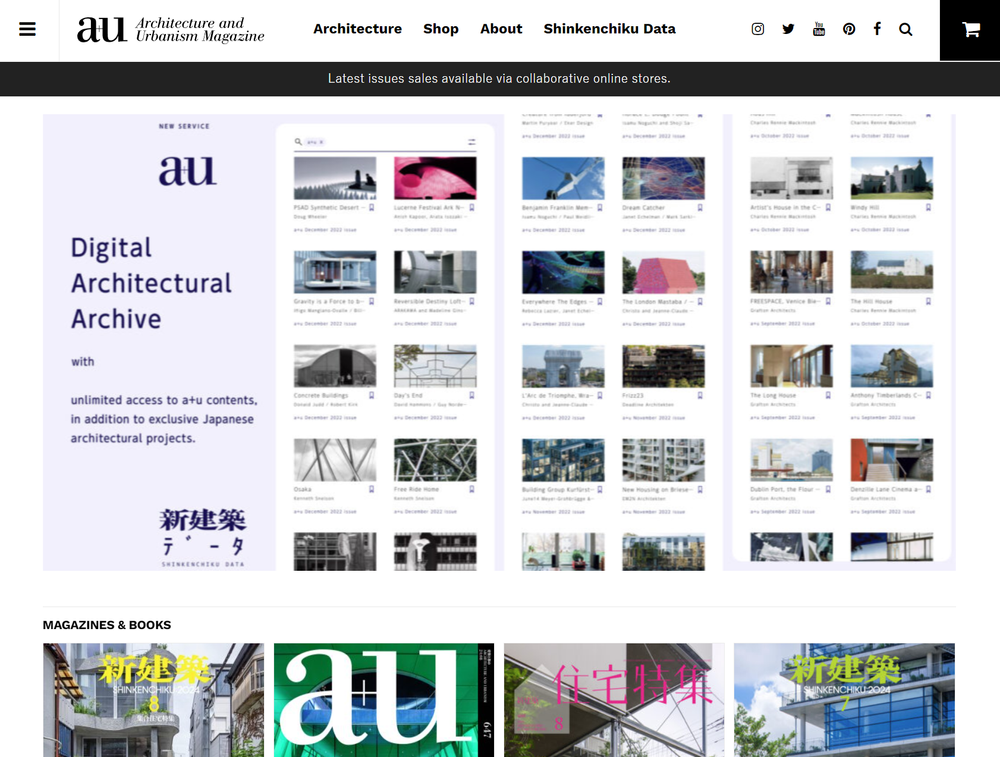Click the Reversible Destiny Loft thumbnail
Viewport: 1000px width, 757px height.
pyautogui.click(x=435, y=272)
